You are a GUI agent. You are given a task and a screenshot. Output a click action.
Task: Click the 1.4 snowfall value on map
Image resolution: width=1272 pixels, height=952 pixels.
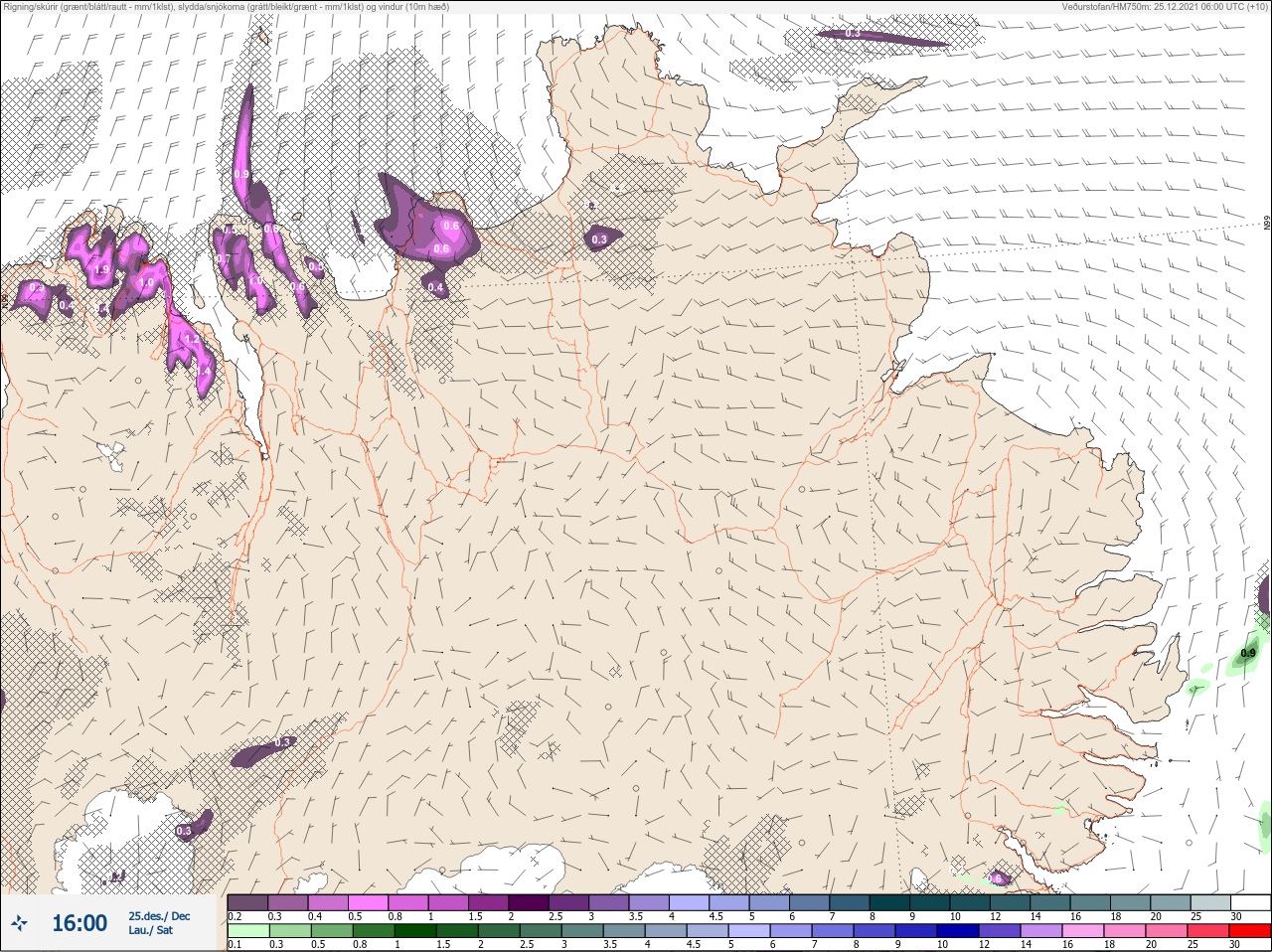click(204, 371)
